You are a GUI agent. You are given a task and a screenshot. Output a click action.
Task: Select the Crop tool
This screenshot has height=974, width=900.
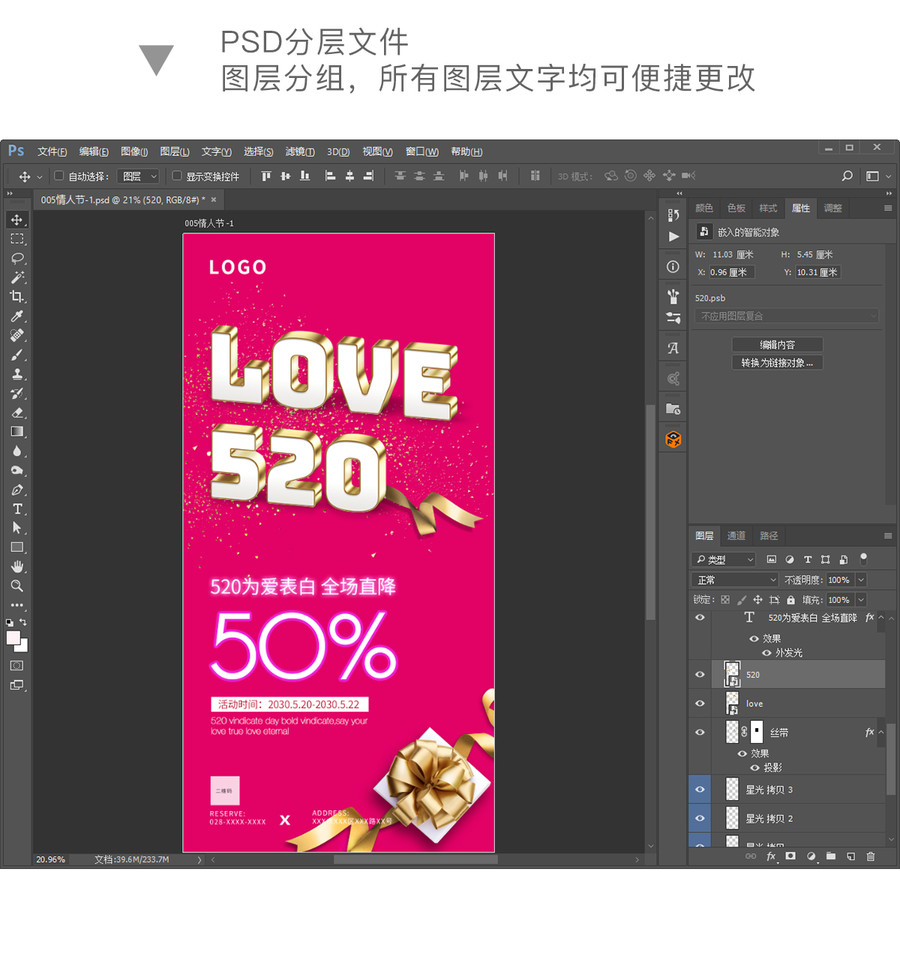coord(17,297)
